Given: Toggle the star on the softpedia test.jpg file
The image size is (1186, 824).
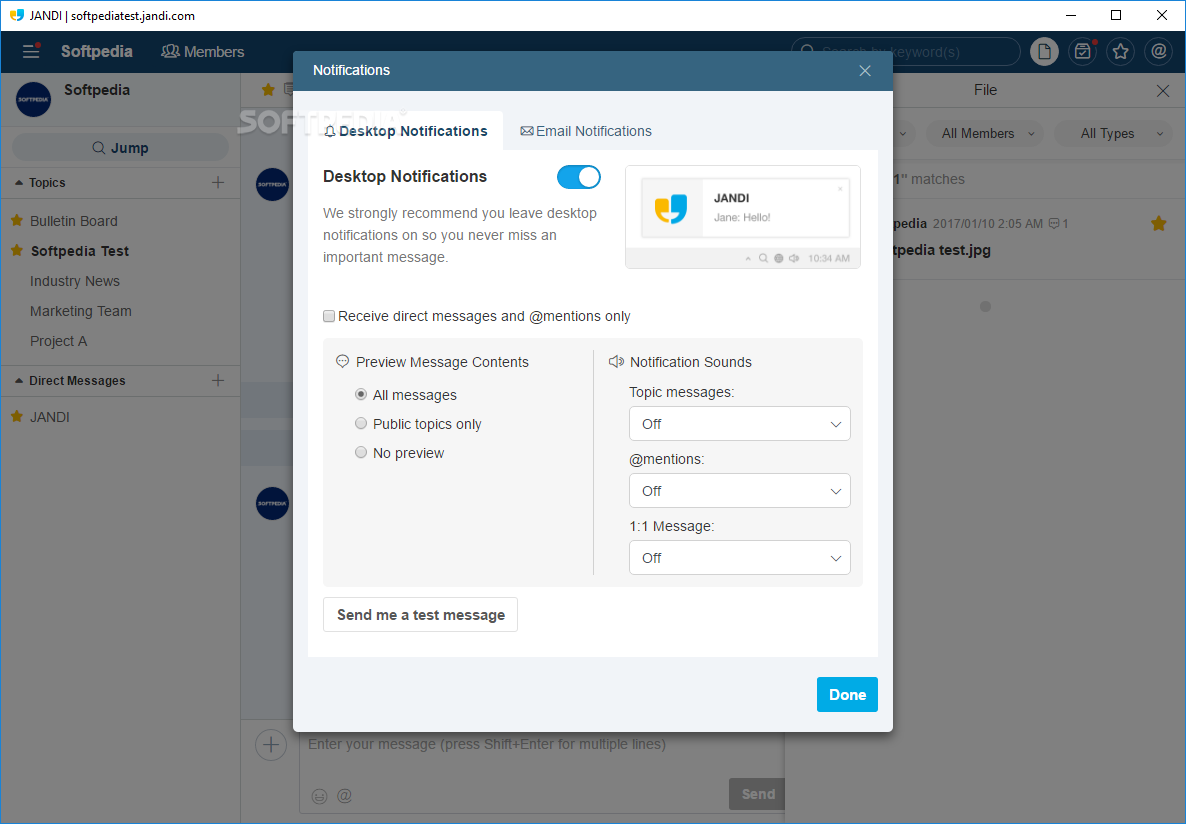Looking at the screenshot, I should (x=1158, y=223).
